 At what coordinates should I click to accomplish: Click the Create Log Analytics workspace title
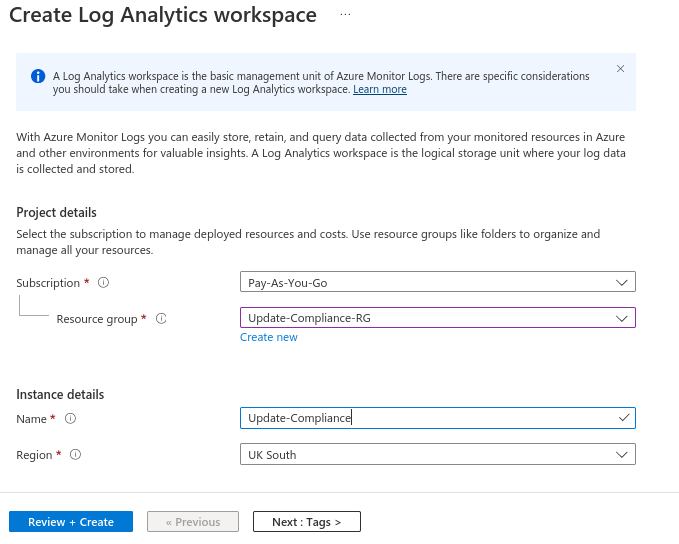click(x=163, y=15)
